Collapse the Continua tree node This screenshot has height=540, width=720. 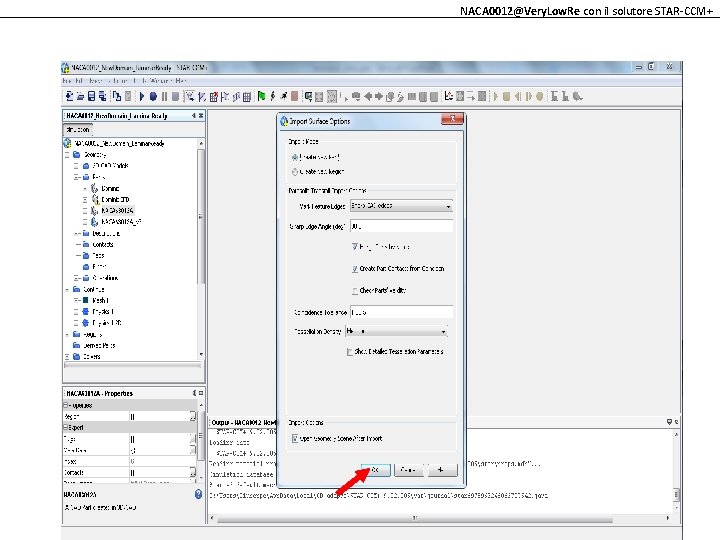[x=68, y=289]
